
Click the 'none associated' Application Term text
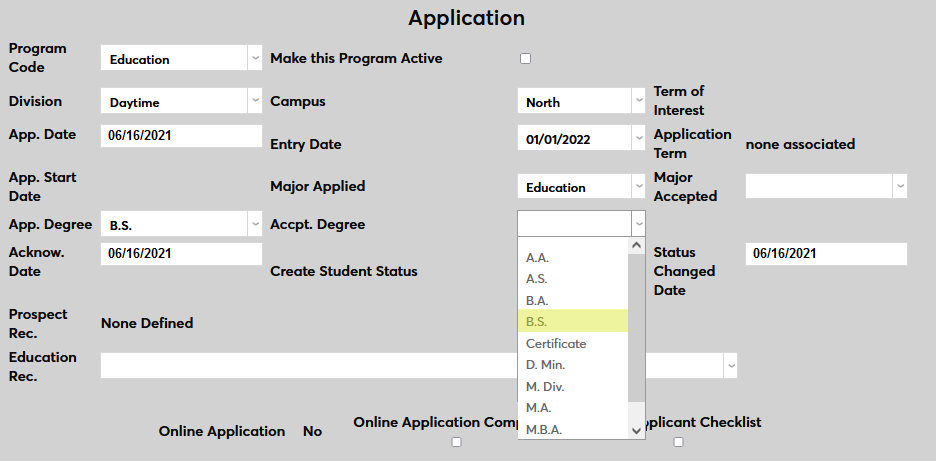pyautogui.click(x=800, y=144)
